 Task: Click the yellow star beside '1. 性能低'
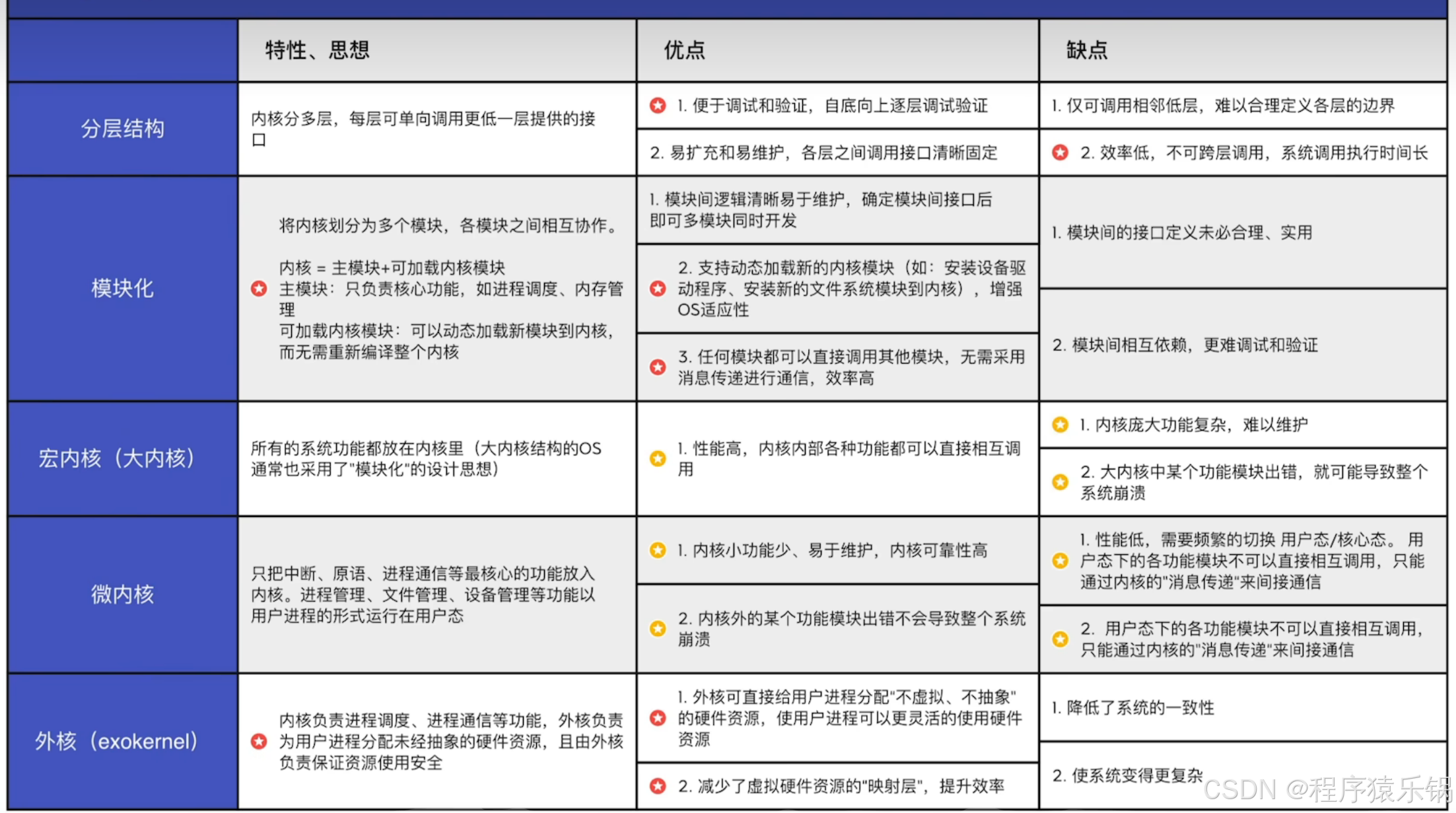[x=1060, y=561]
